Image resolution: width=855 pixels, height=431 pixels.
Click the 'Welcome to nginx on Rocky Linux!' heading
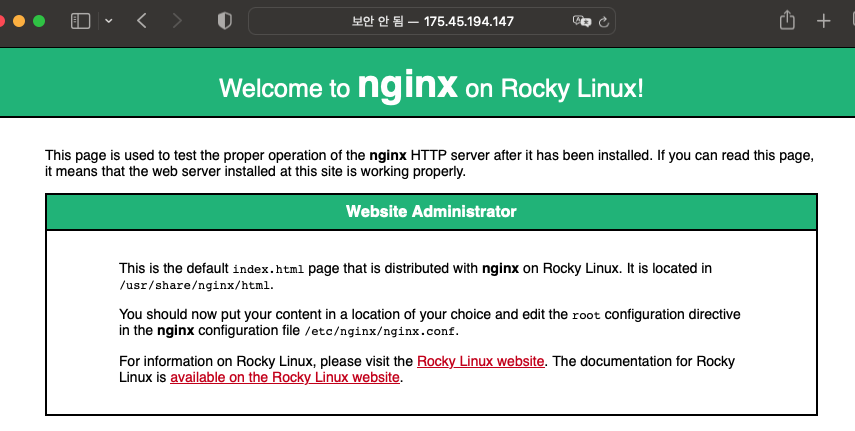[431, 87]
